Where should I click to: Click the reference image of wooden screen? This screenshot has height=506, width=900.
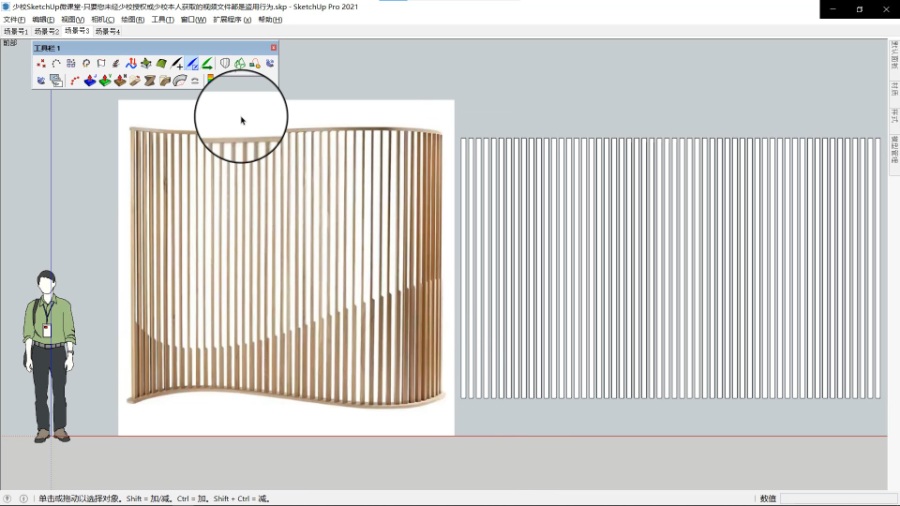tap(286, 267)
